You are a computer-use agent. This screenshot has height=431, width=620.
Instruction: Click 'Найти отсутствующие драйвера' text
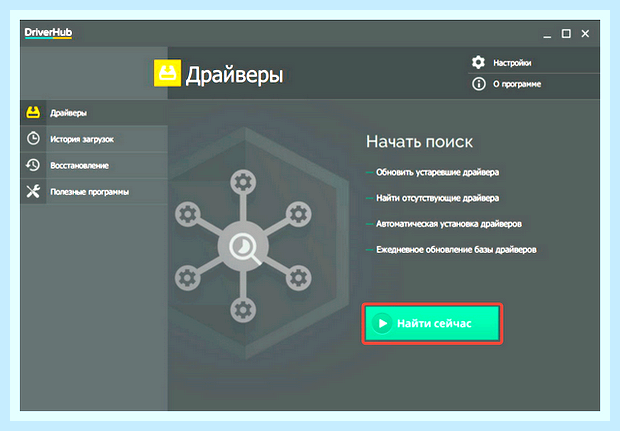[x=437, y=198]
